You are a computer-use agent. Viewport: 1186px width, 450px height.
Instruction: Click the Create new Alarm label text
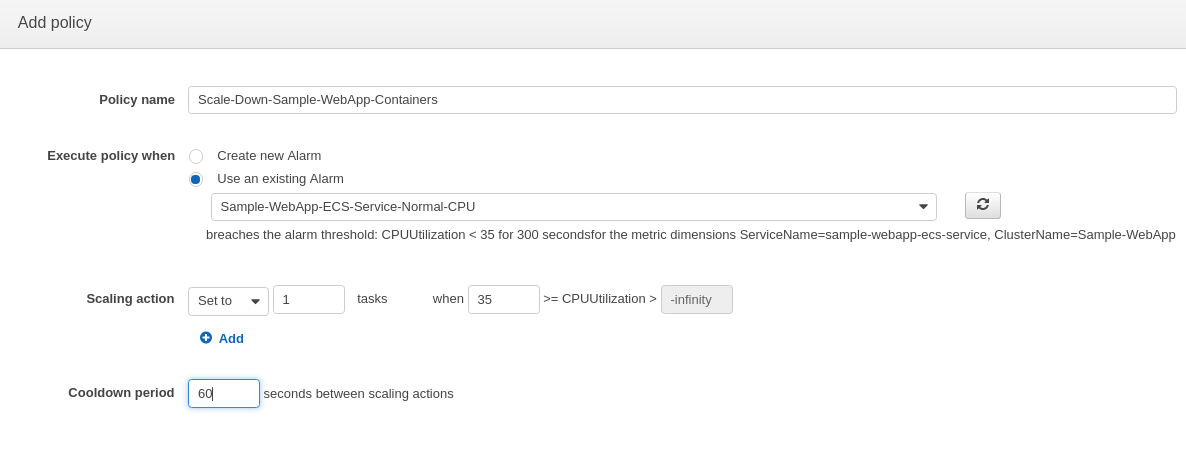coord(269,156)
